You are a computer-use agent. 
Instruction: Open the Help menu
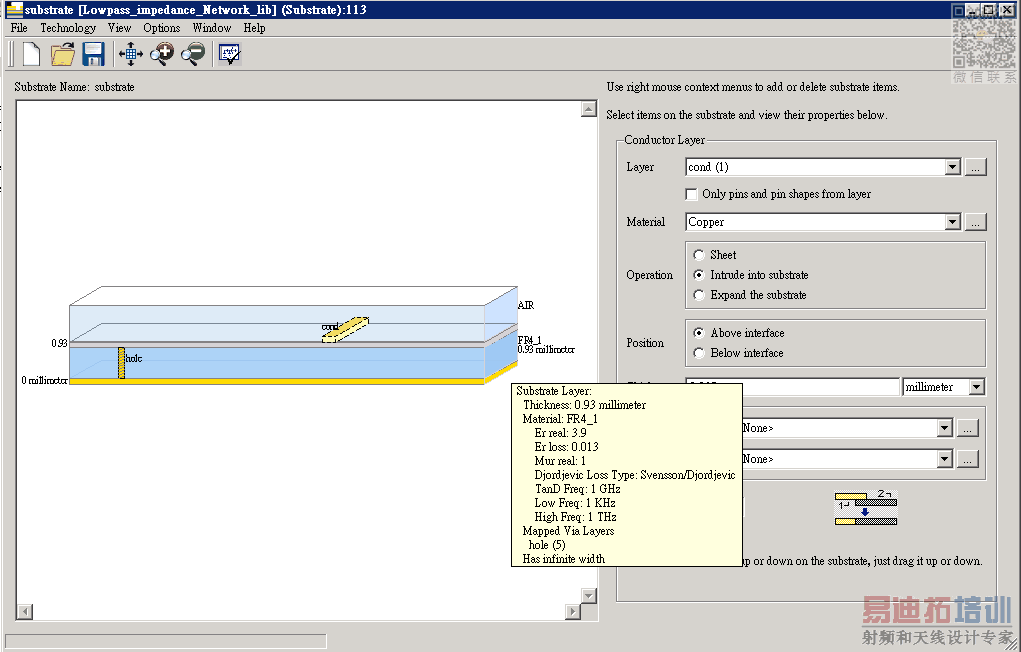click(x=254, y=28)
